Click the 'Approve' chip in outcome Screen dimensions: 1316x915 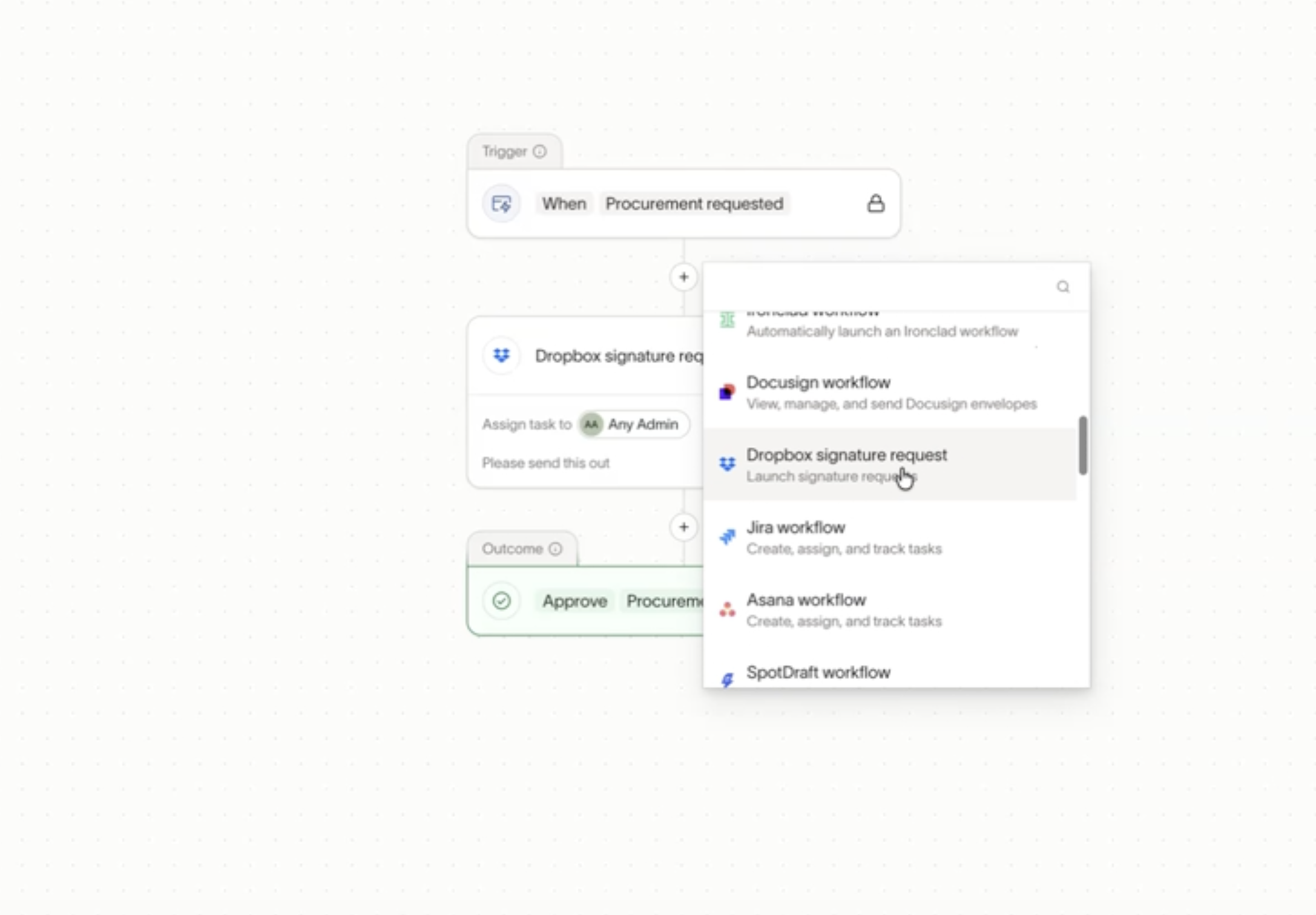(574, 601)
